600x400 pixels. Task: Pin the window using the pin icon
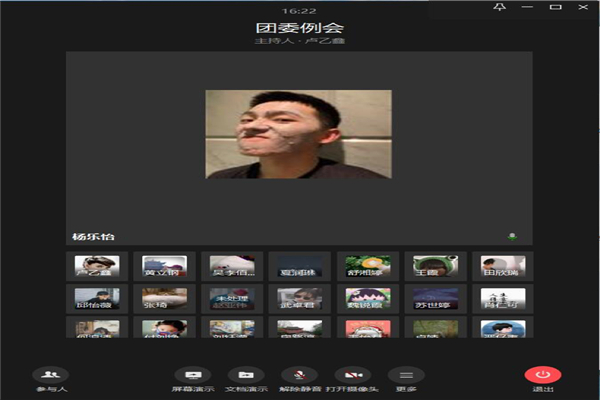[x=501, y=8]
